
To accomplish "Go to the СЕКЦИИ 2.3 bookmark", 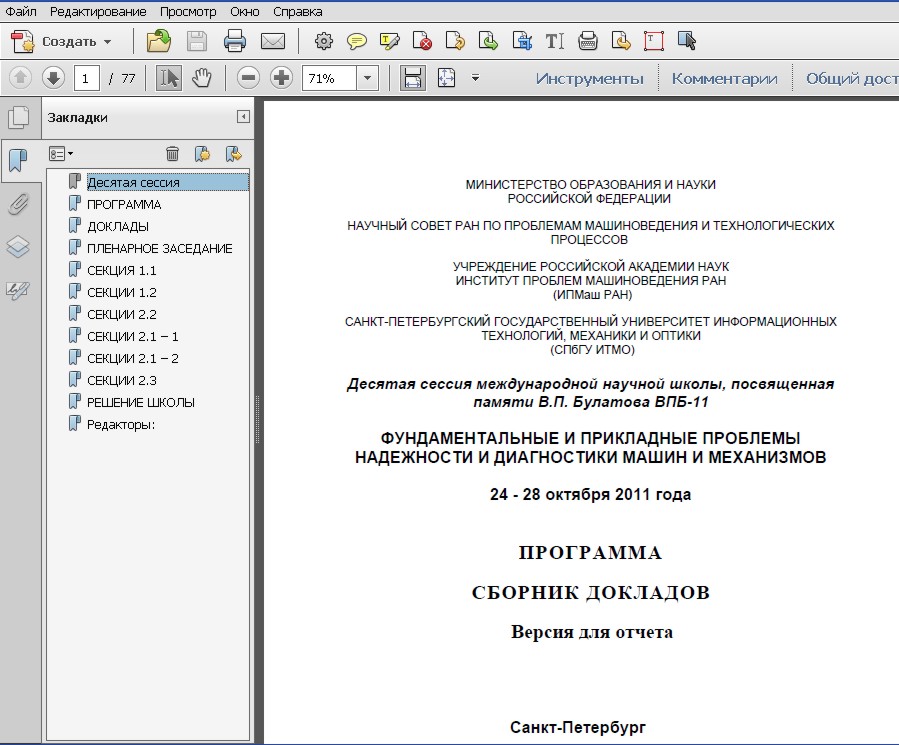I will pyautogui.click(x=122, y=380).
